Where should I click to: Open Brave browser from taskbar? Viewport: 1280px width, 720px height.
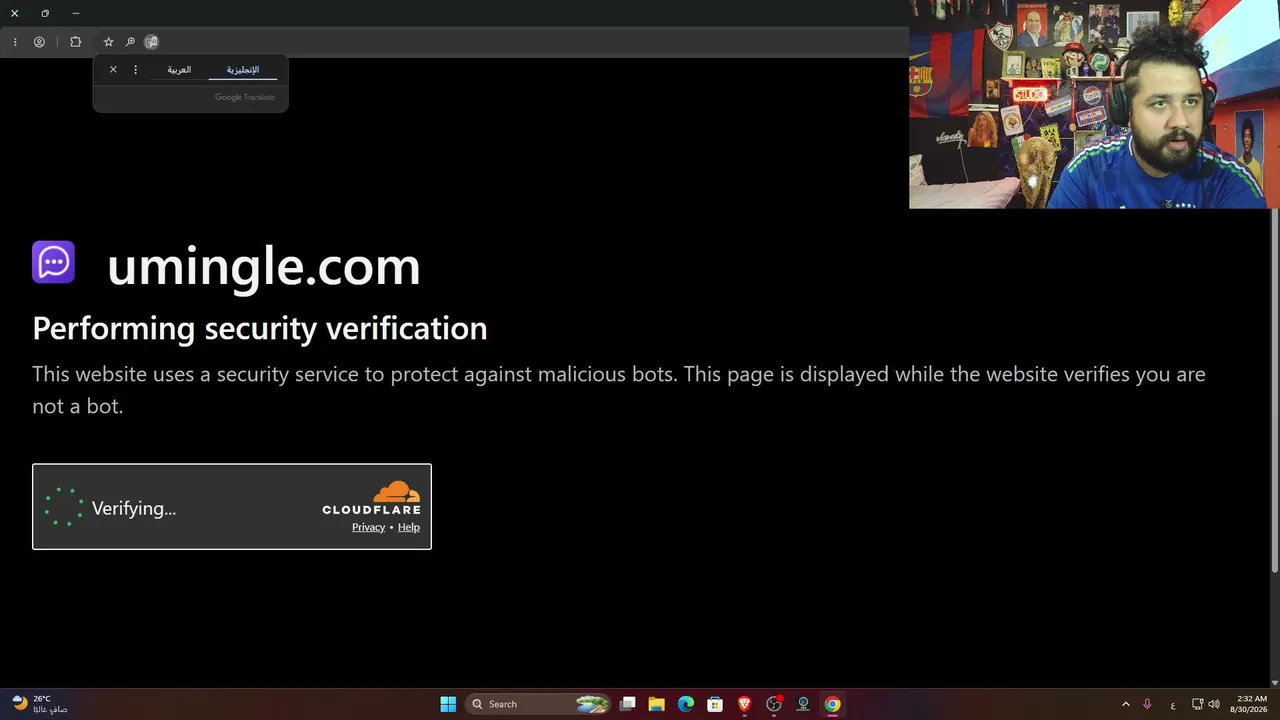[x=744, y=704]
